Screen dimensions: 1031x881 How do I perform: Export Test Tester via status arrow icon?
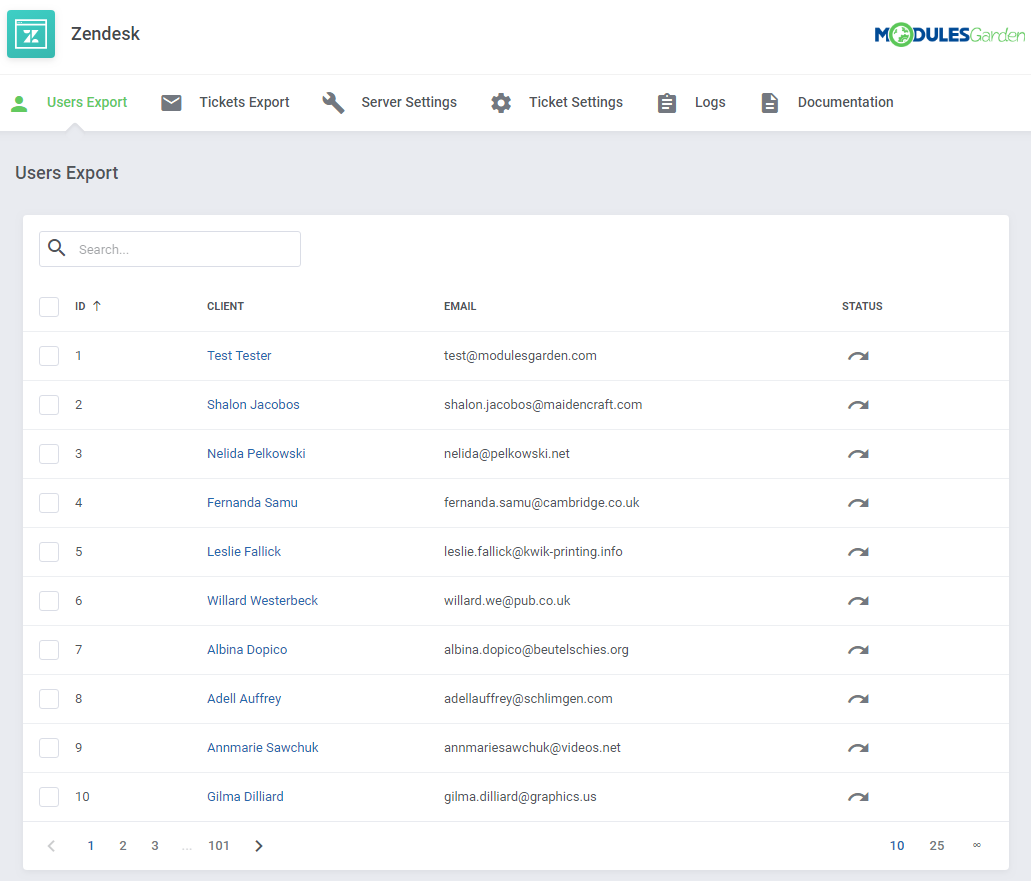[x=858, y=356]
